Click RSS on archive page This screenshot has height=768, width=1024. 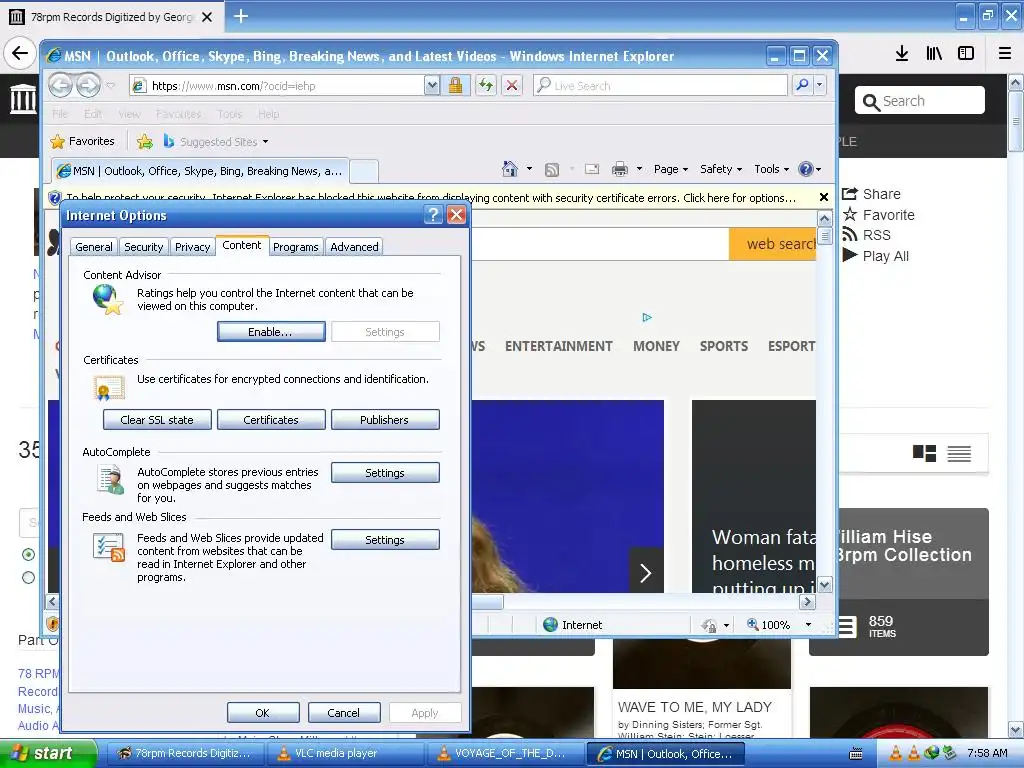[x=866, y=235]
